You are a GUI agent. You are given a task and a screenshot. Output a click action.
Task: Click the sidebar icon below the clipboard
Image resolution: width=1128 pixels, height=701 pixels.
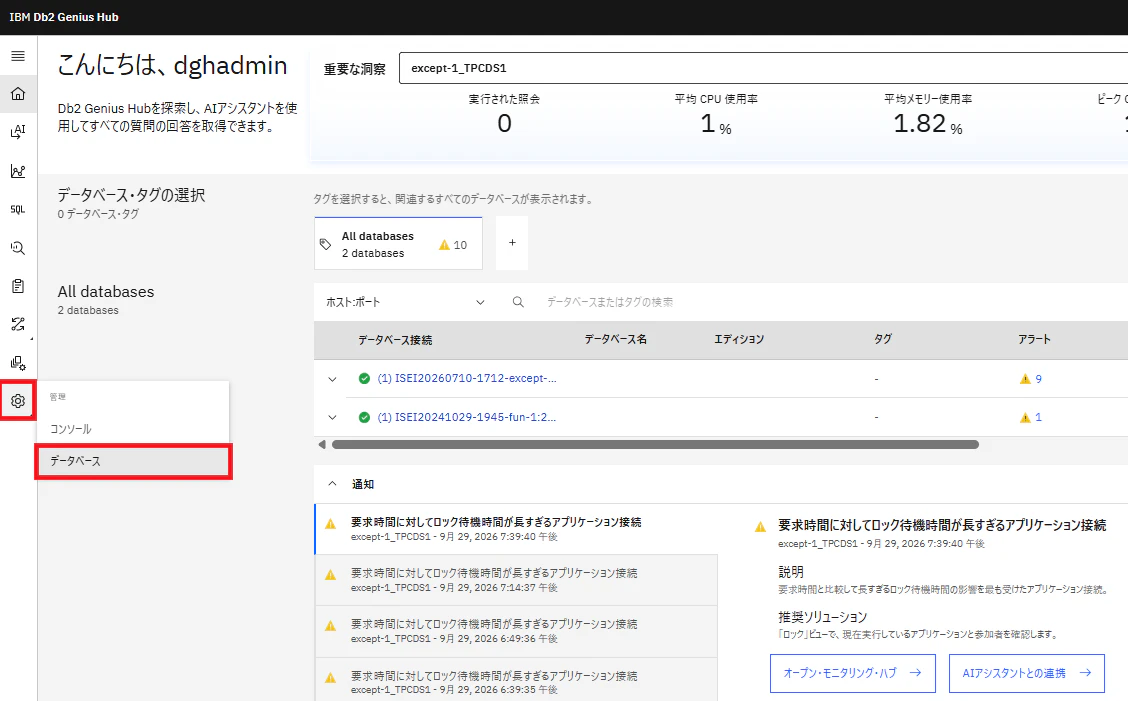point(18,324)
